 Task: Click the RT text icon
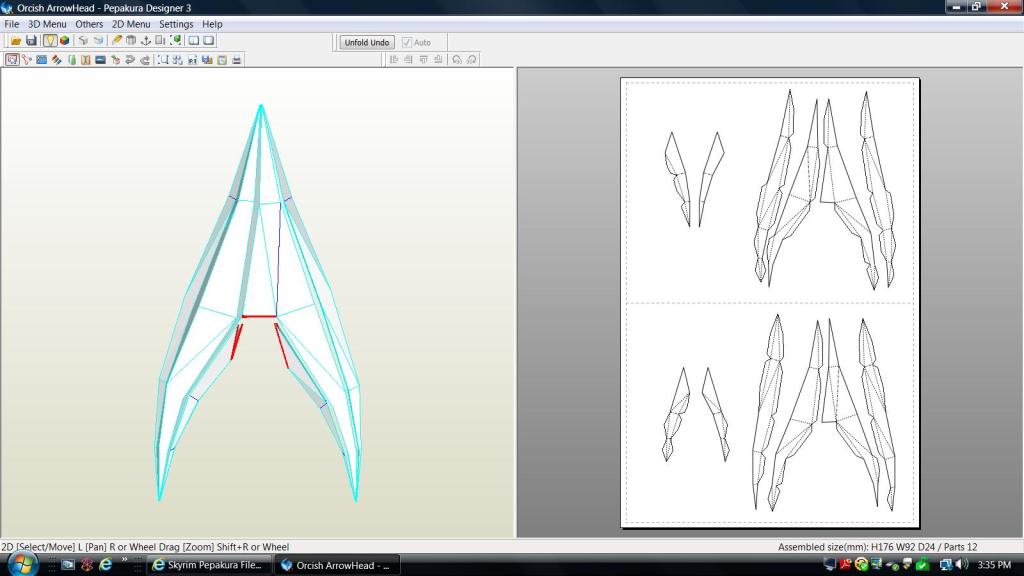point(193,59)
